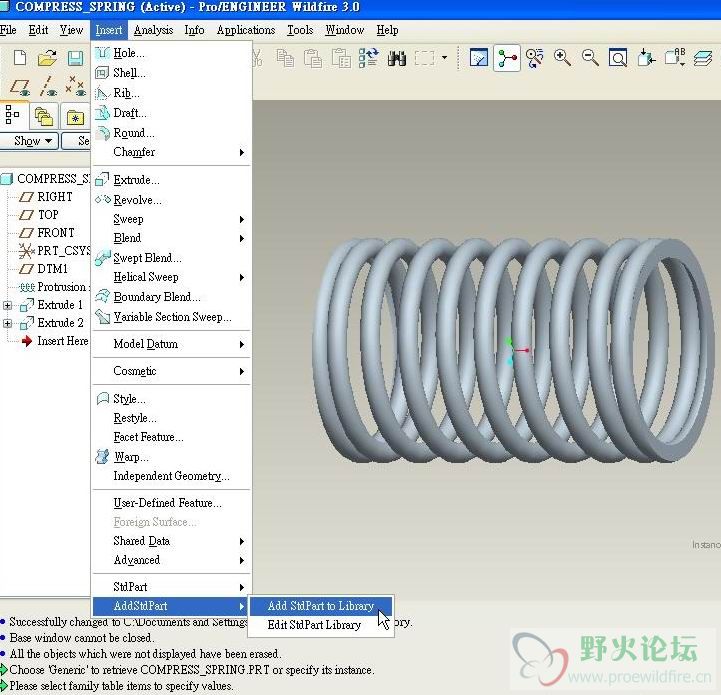Click the dashed selection box icon
The image size is (721, 695).
(424, 58)
